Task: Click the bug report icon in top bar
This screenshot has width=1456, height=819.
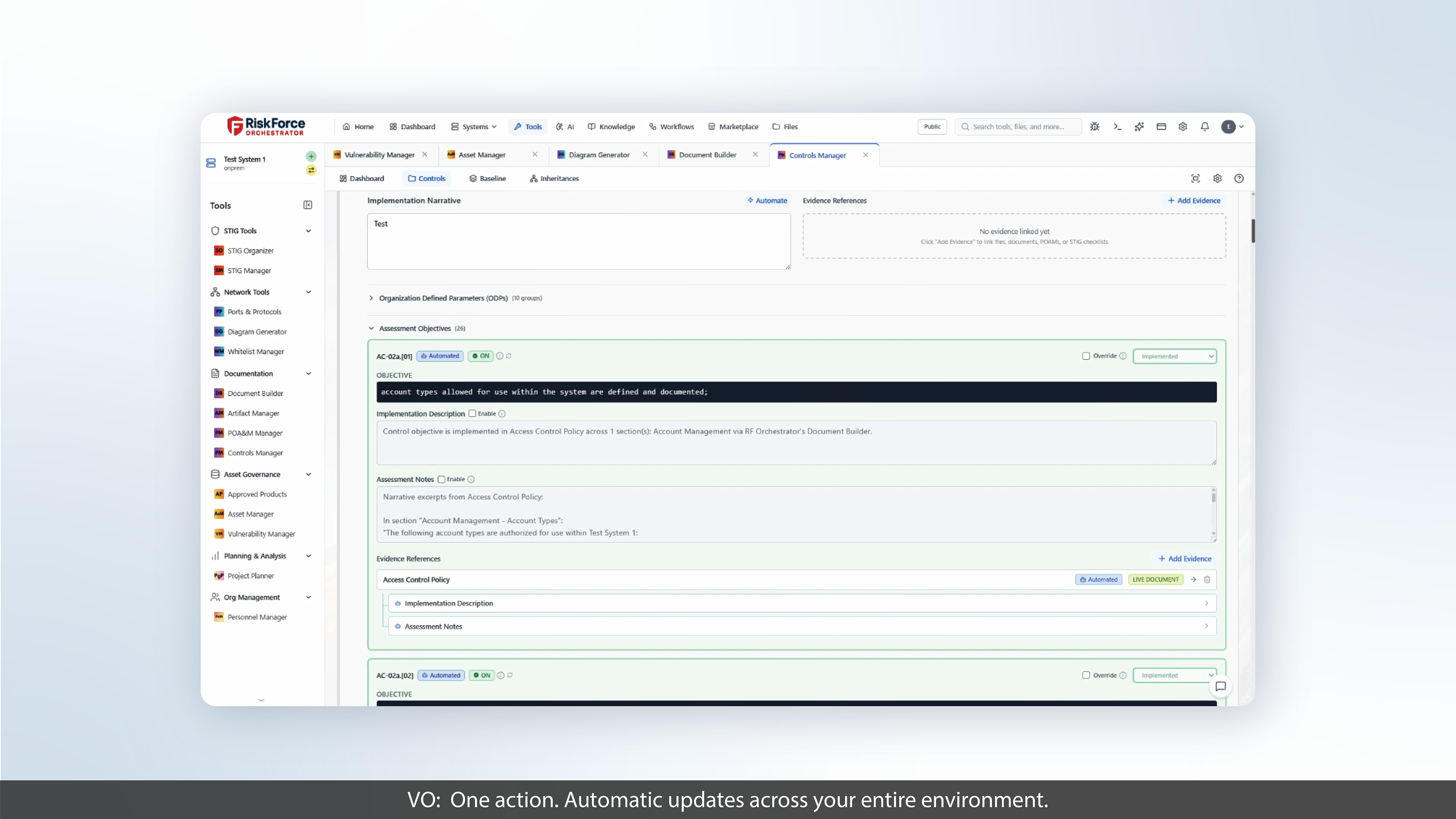Action: [x=1095, y=127]
